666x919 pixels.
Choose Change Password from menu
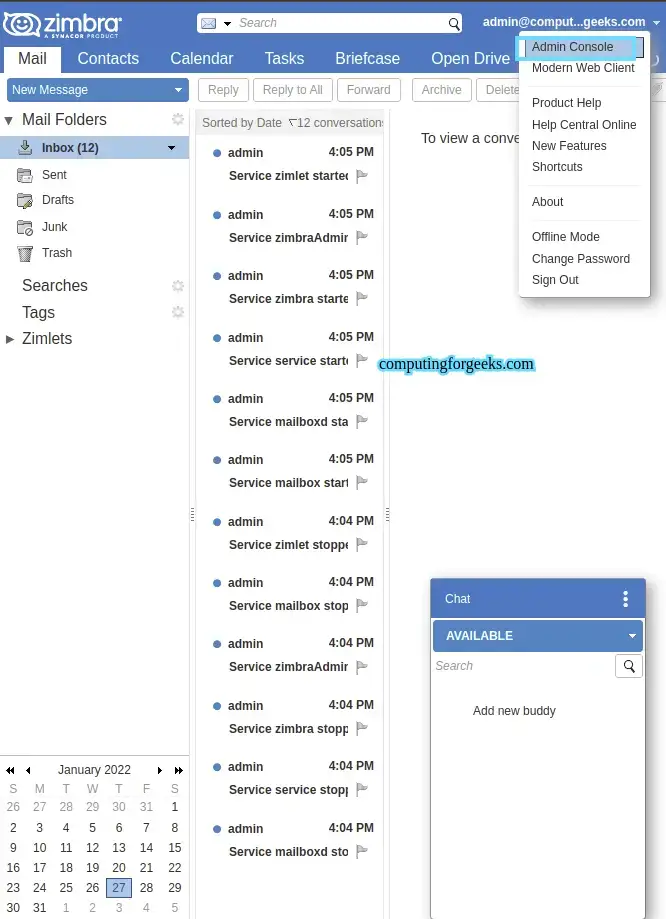[580, 259]
